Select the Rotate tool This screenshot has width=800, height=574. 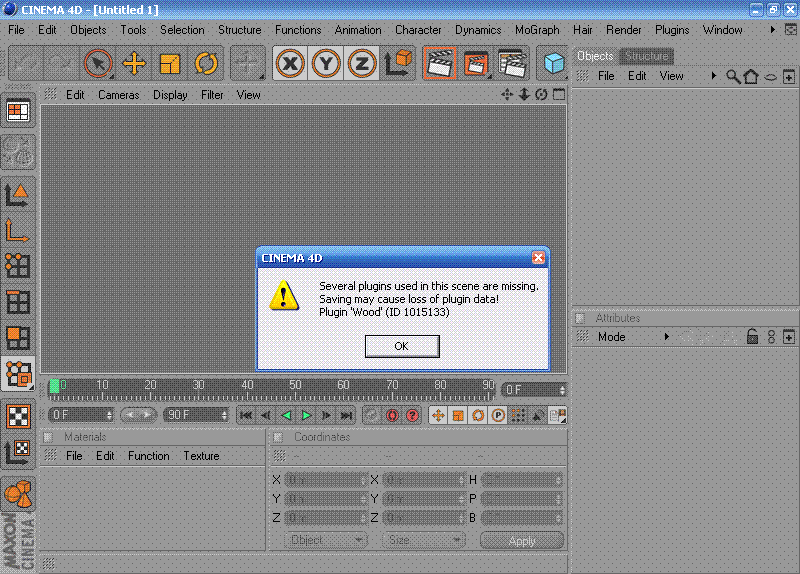coord(206,64)
